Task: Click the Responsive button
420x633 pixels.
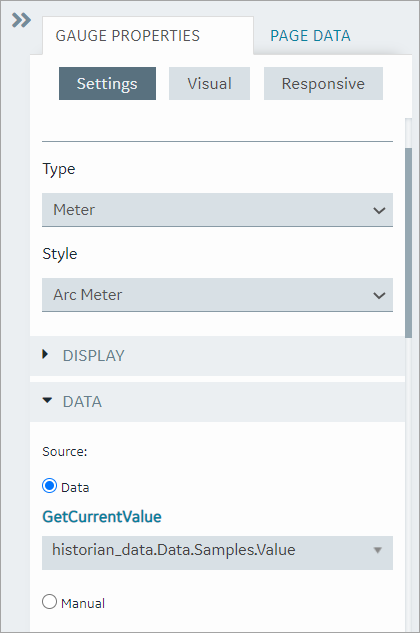Action: pyautogui.click(x=323, y=84)
